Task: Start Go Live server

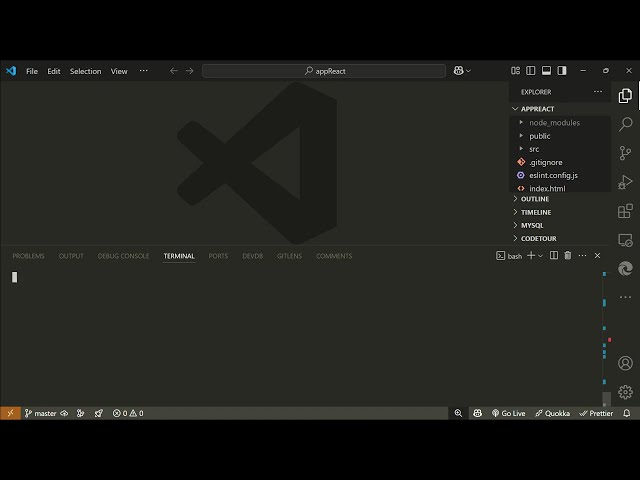Action: (x=509, y=413)
